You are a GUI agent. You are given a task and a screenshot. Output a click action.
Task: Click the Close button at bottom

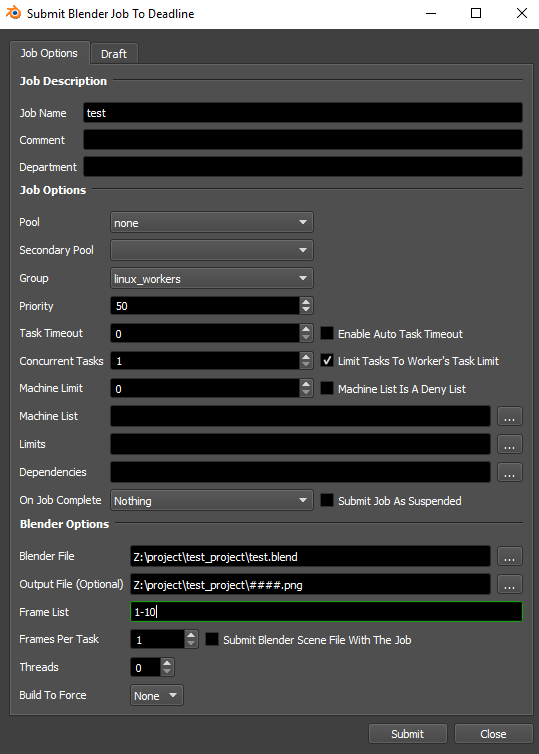point(493,734)
